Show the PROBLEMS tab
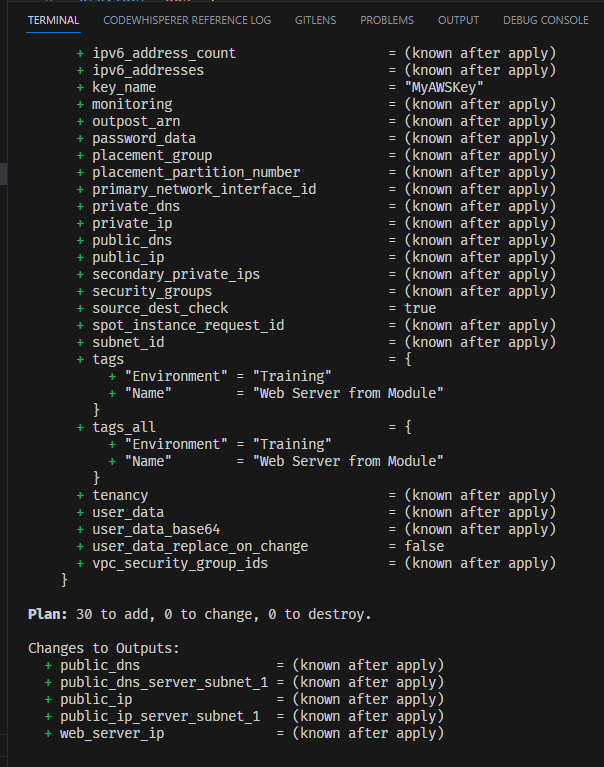604x767 pixels. click(387, 20)
